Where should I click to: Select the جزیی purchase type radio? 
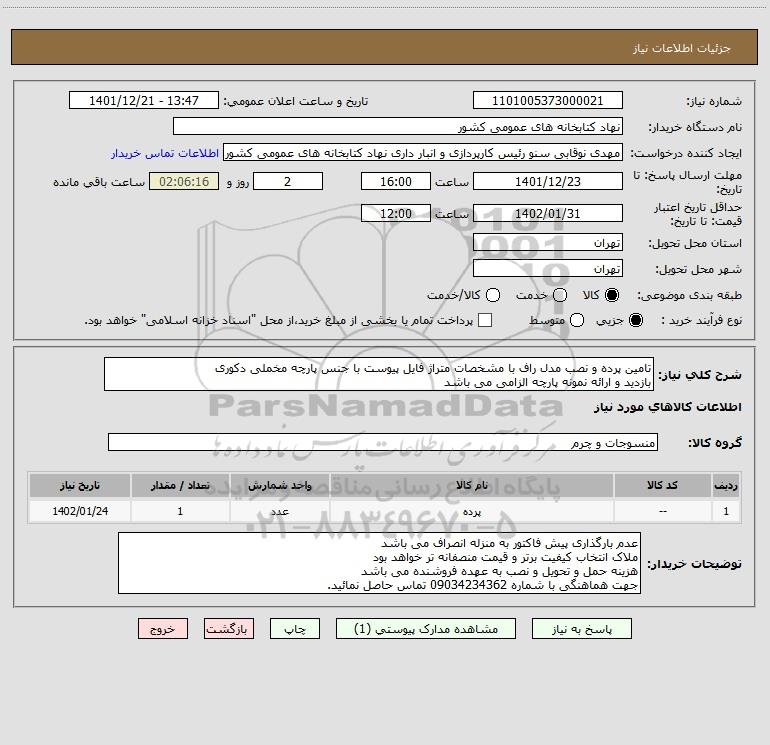point(636,320)
